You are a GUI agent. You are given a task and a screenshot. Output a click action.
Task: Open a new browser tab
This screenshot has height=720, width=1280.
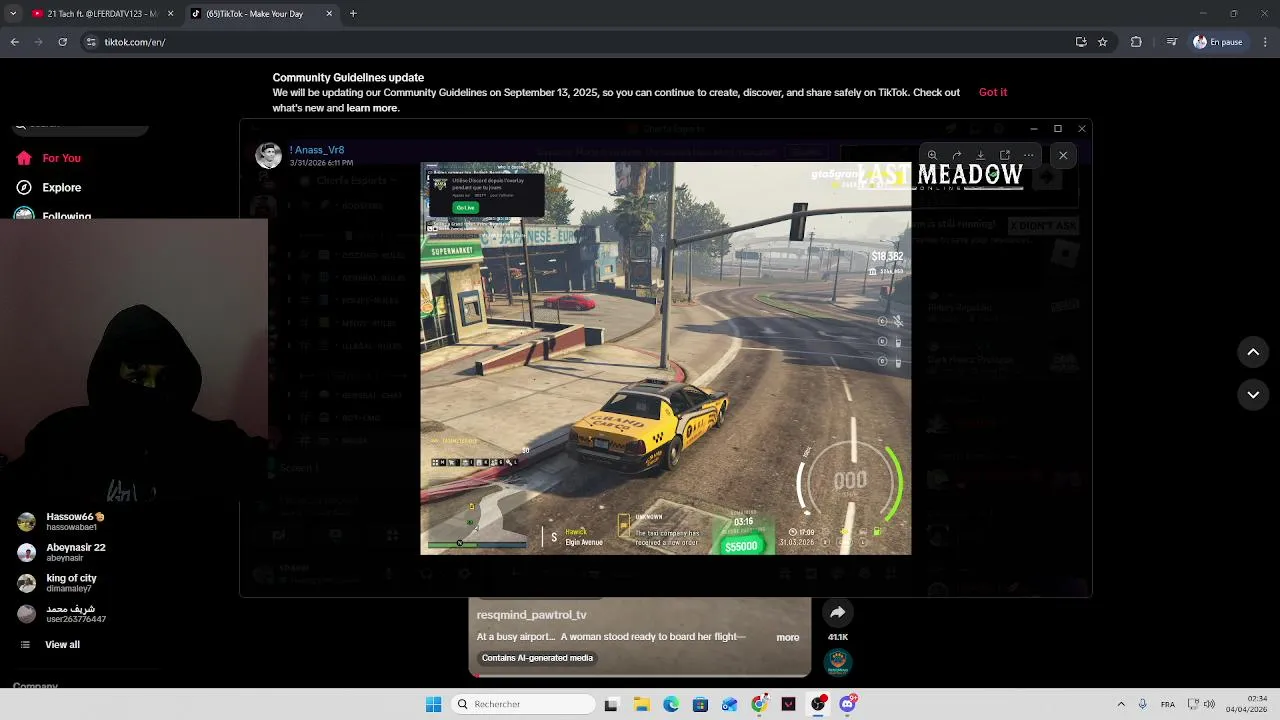(x=353, y=14)
